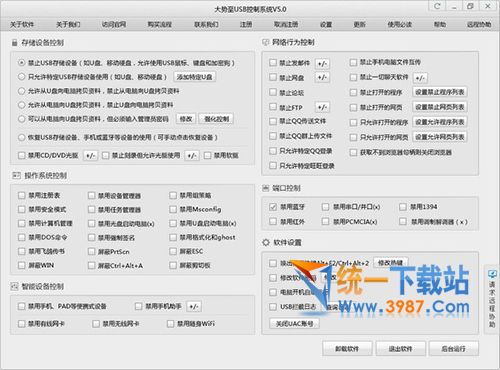Open the 关于软件 menu item
Screen dimensions: 500x370
coord(22,24)
